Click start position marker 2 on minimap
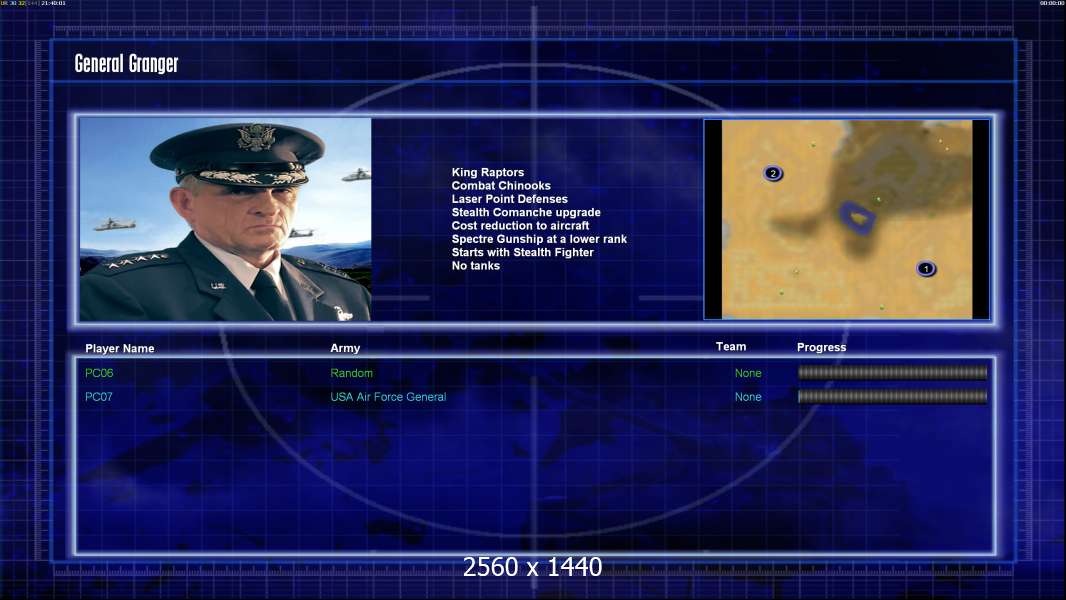The width and height of the screenshot is (1066, 600). click(773, 173)
